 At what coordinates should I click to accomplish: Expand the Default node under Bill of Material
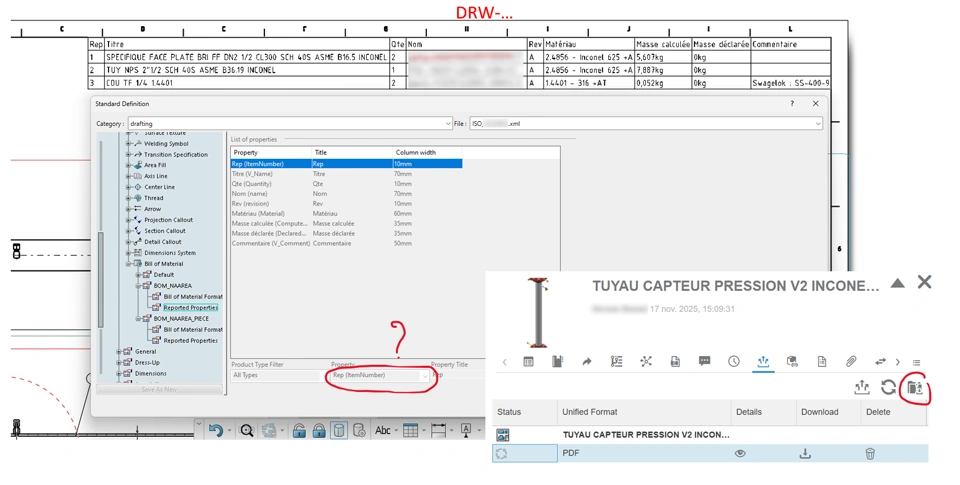138,275
